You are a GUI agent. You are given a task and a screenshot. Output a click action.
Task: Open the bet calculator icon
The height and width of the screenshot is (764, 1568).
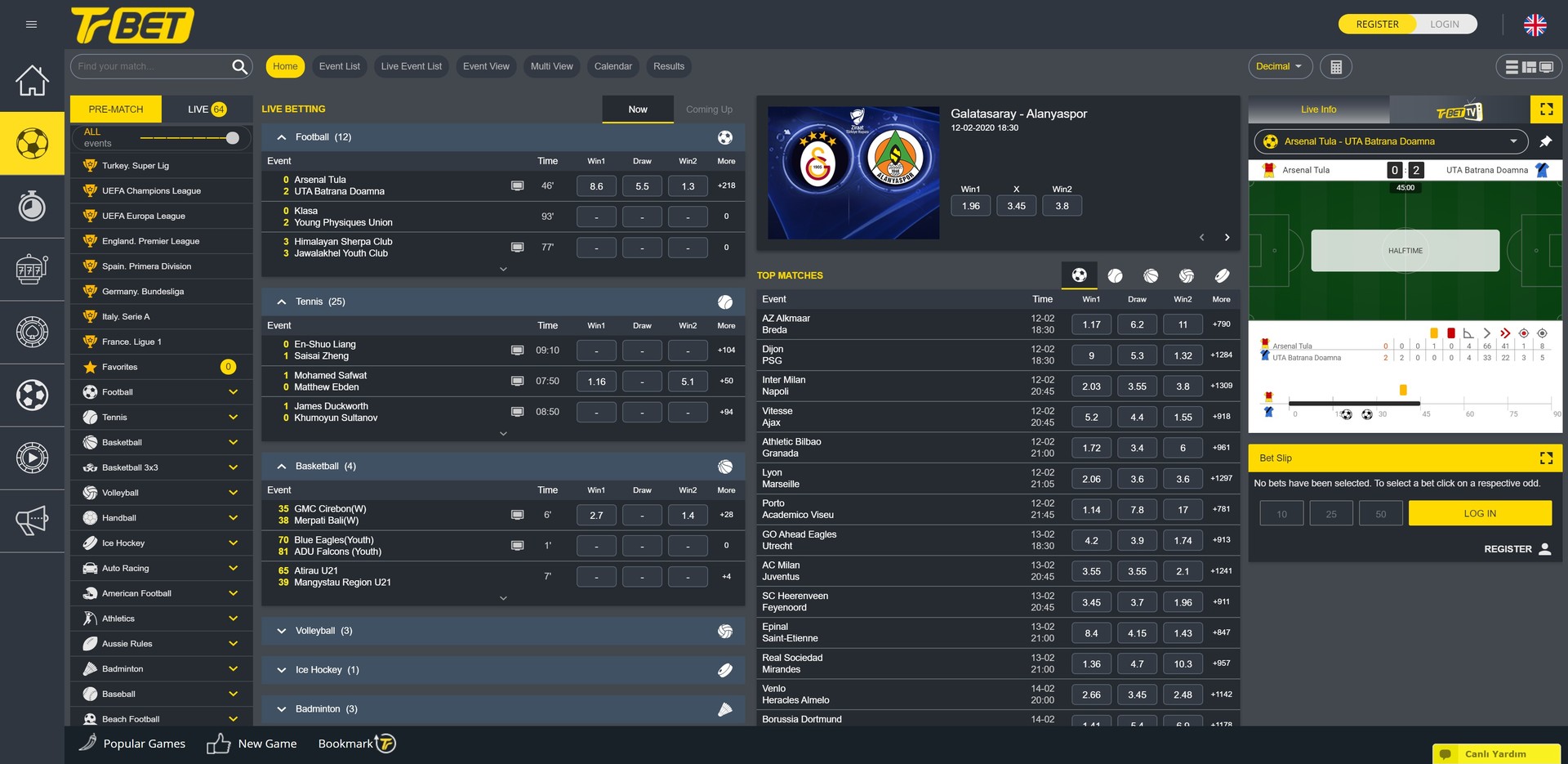point(1336,67)
